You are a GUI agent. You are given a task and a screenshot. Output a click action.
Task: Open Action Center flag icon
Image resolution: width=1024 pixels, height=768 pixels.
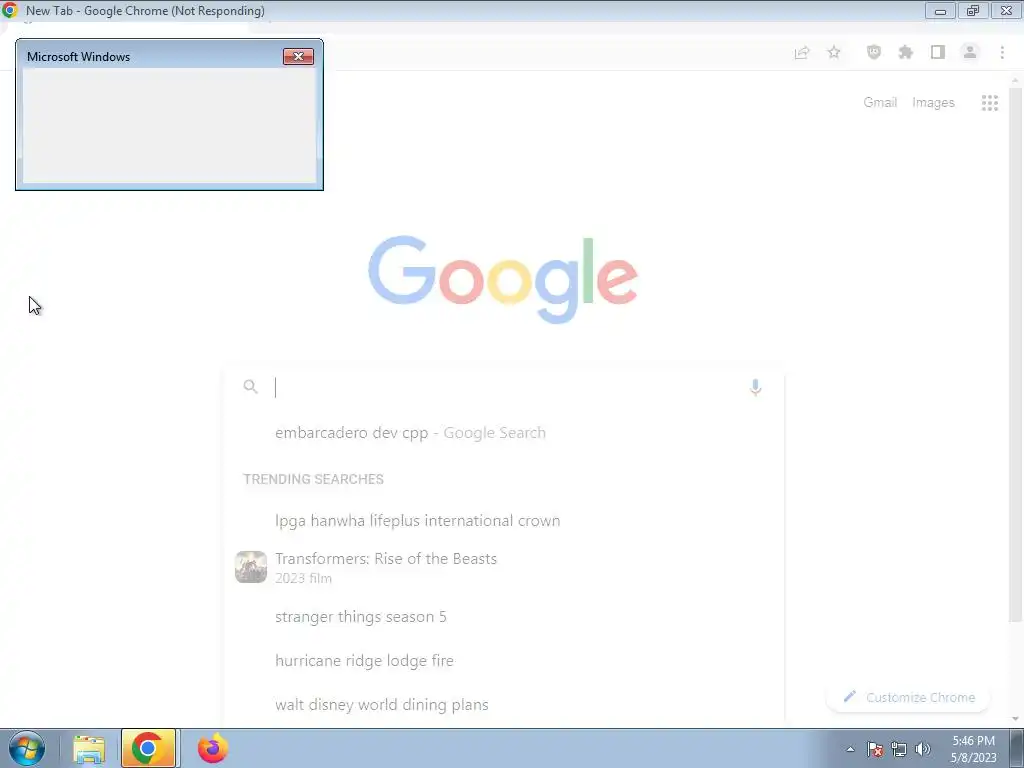pos(875,749)
